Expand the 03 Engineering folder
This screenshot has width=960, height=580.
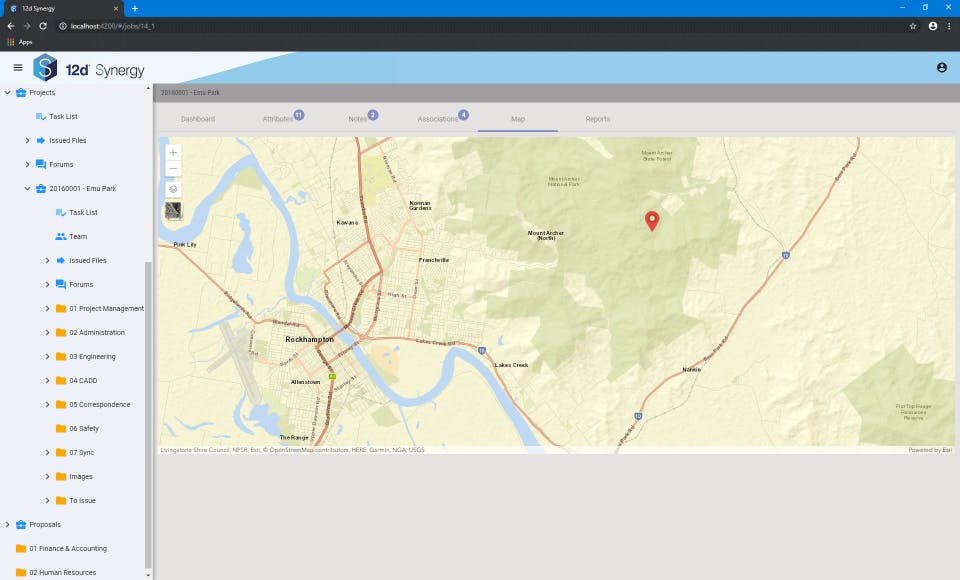47,356
